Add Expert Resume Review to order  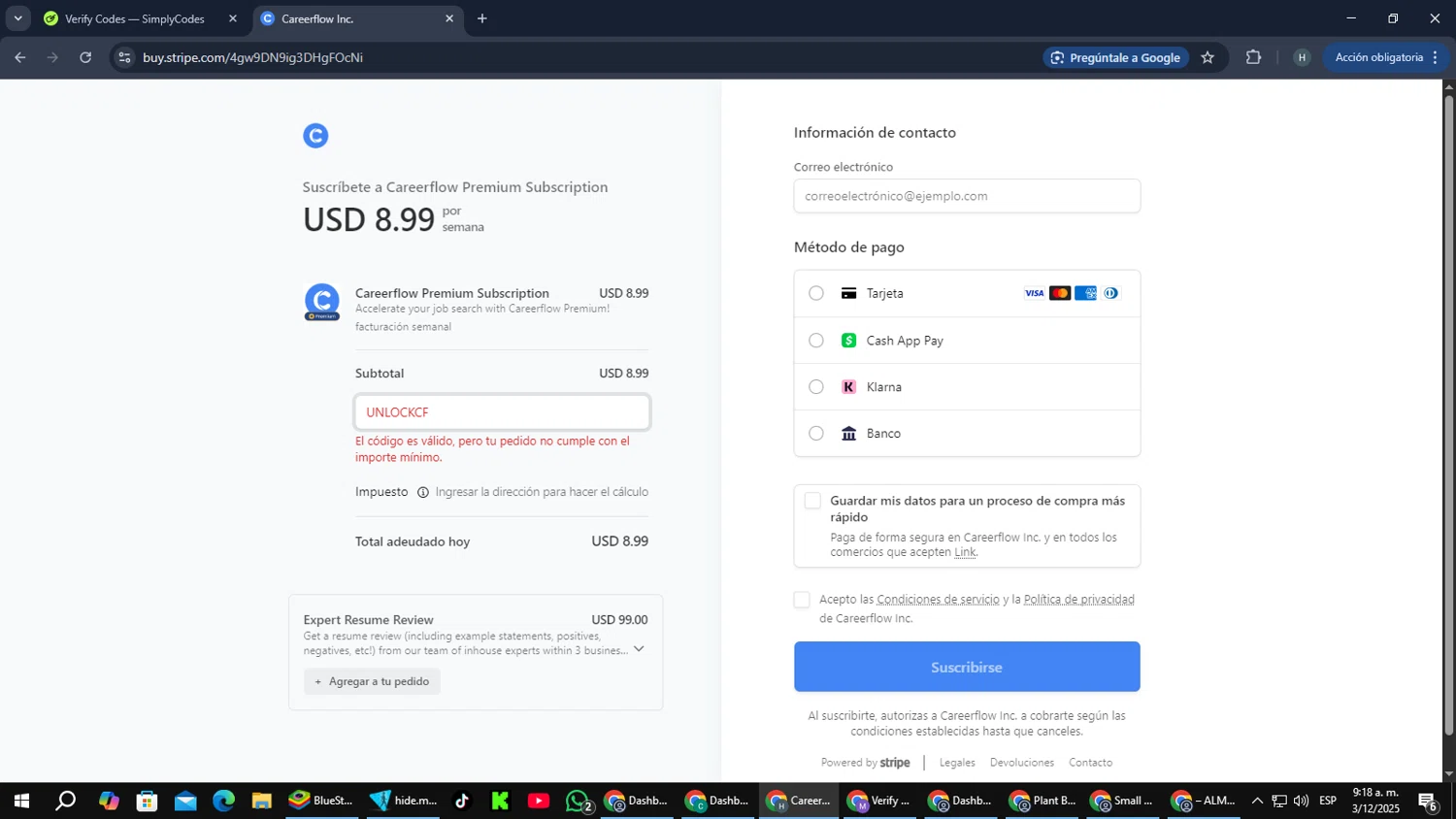372,681
